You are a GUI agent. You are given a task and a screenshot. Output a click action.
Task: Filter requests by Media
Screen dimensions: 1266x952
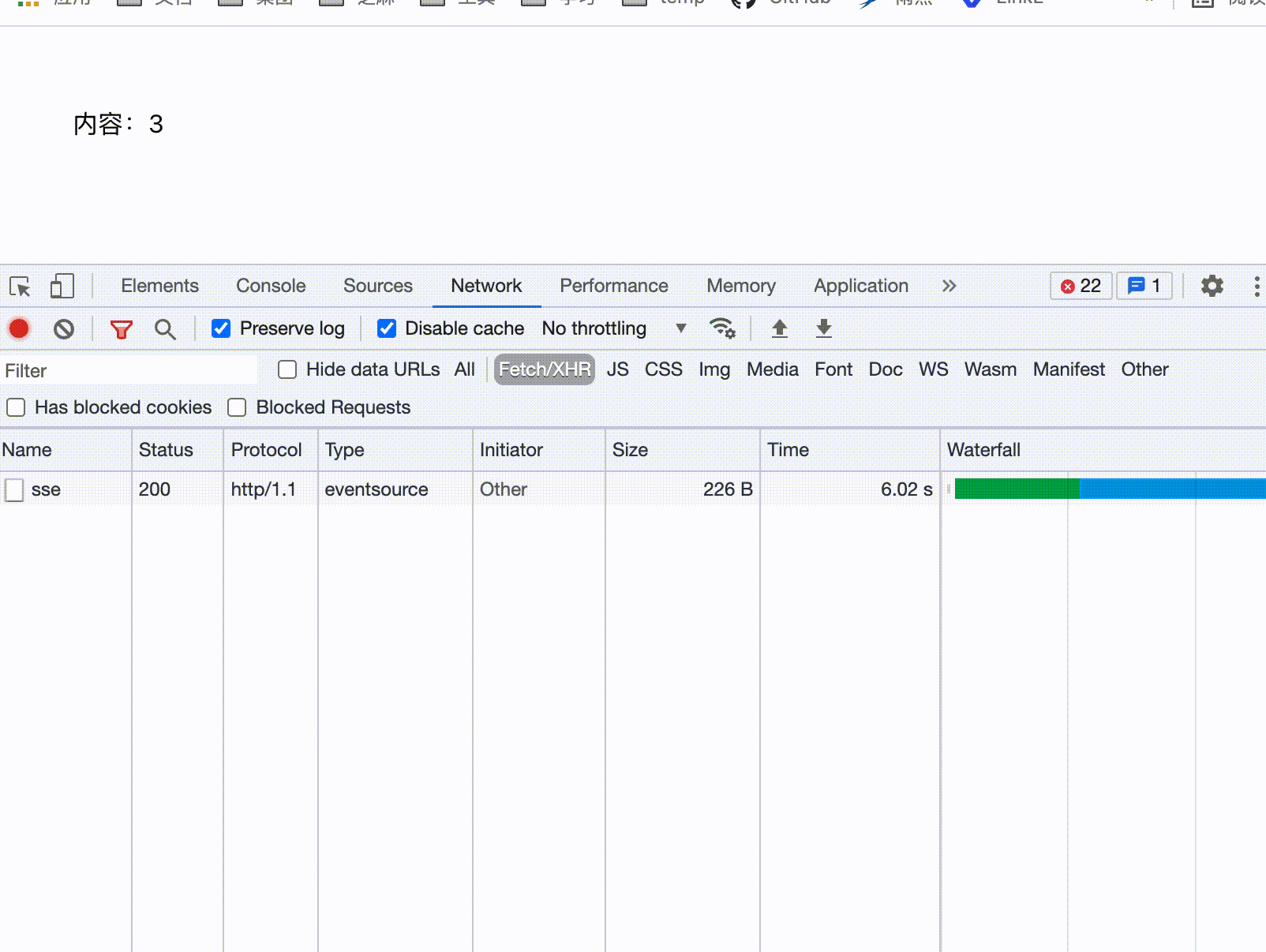click(773, 369)
